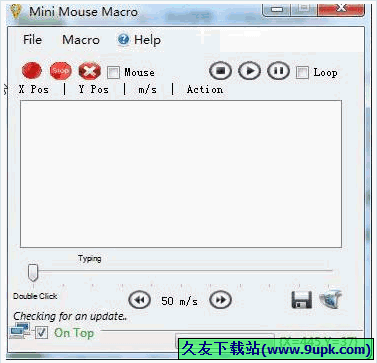Decrease speed with the rewind arrows button
Screen dimensions: 377x363
coord(140,300)
